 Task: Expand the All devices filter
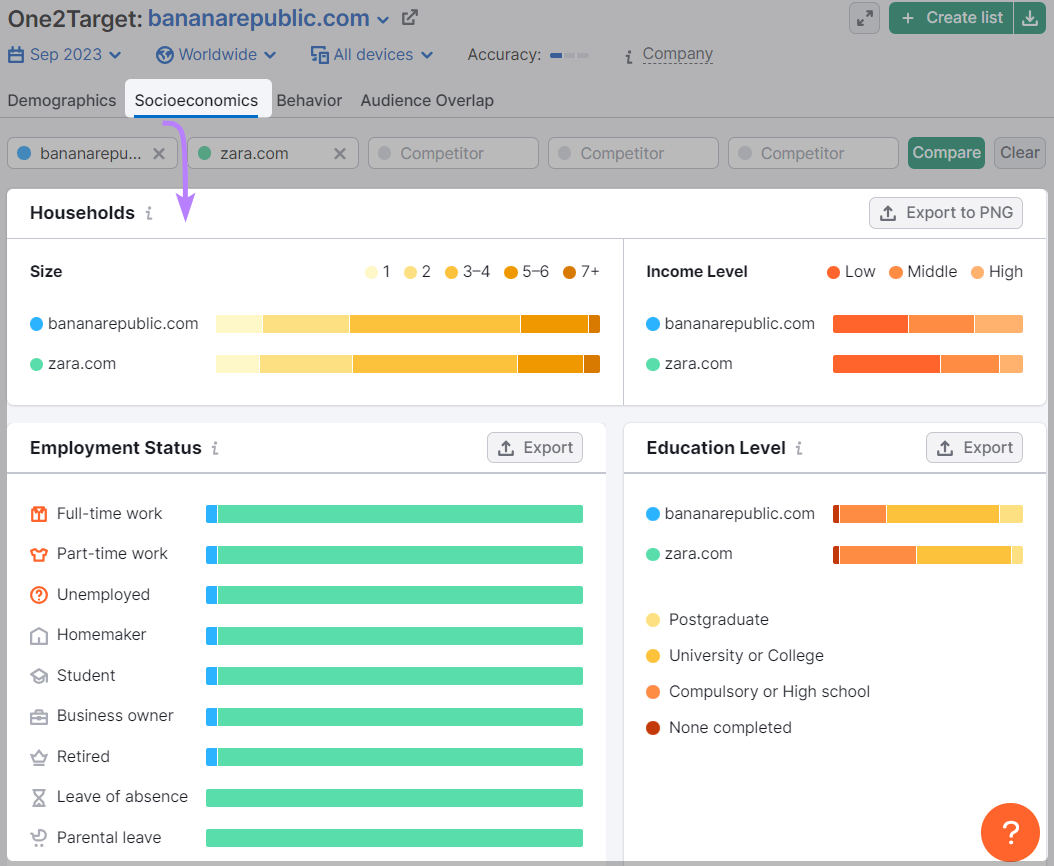coord(371,55)
